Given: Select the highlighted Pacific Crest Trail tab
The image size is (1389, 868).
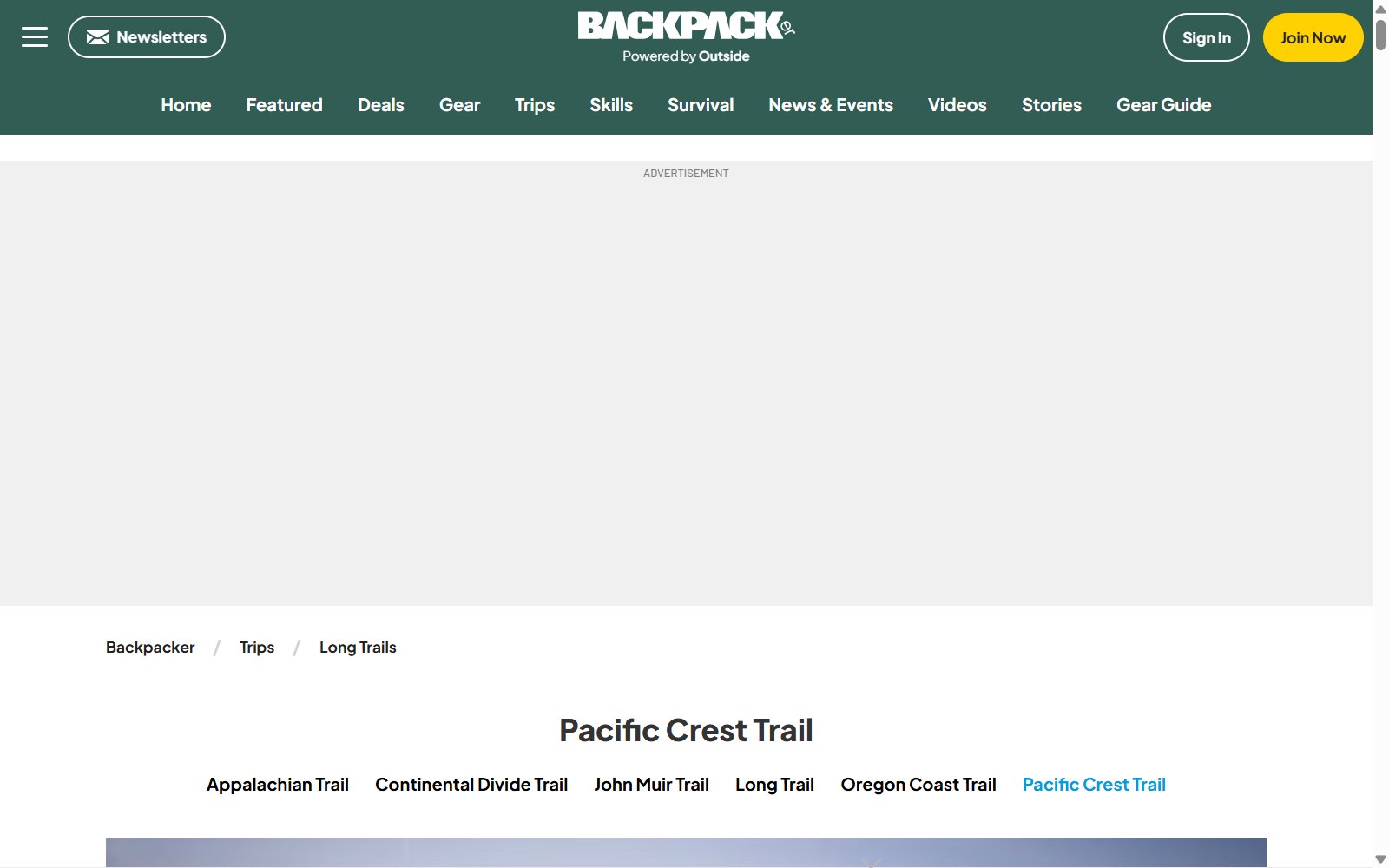Looking at the screenshot, I should coord(1094,785).
